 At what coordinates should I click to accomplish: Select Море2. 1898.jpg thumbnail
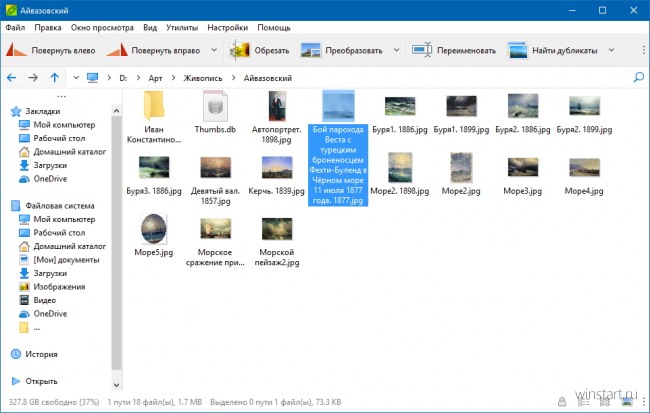(400, 168)
